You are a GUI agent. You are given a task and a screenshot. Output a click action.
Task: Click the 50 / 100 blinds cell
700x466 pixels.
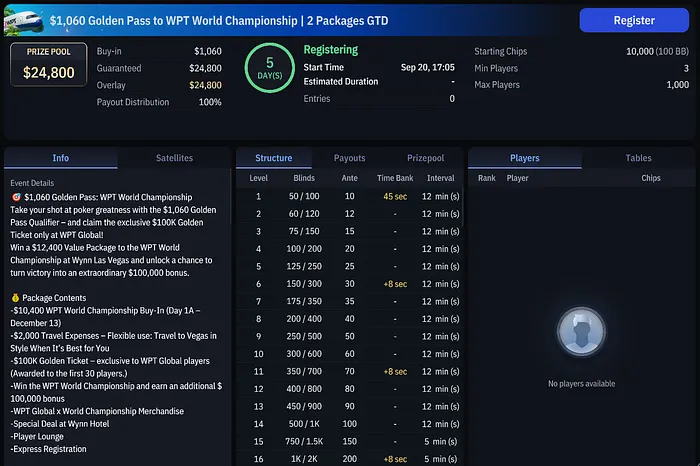[304, 196]
